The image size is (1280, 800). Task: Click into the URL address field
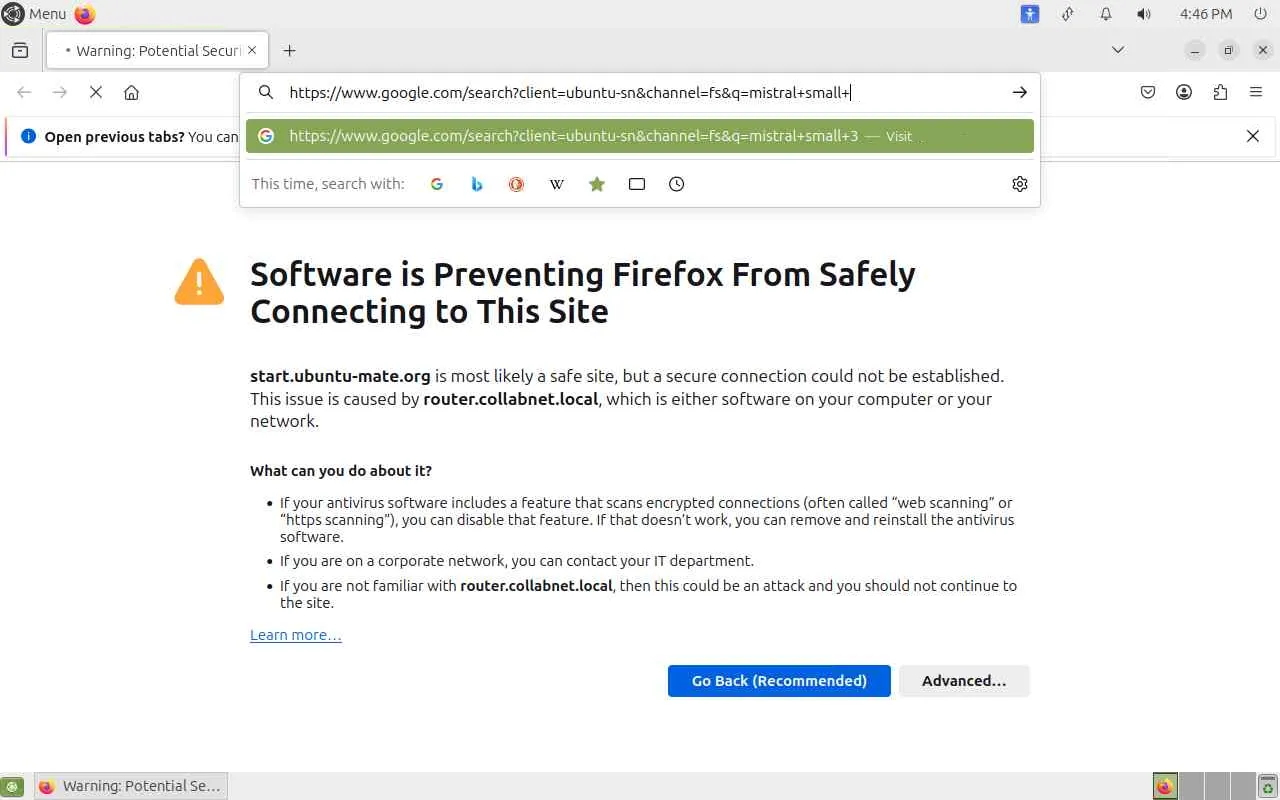click(x=640, y=93)
